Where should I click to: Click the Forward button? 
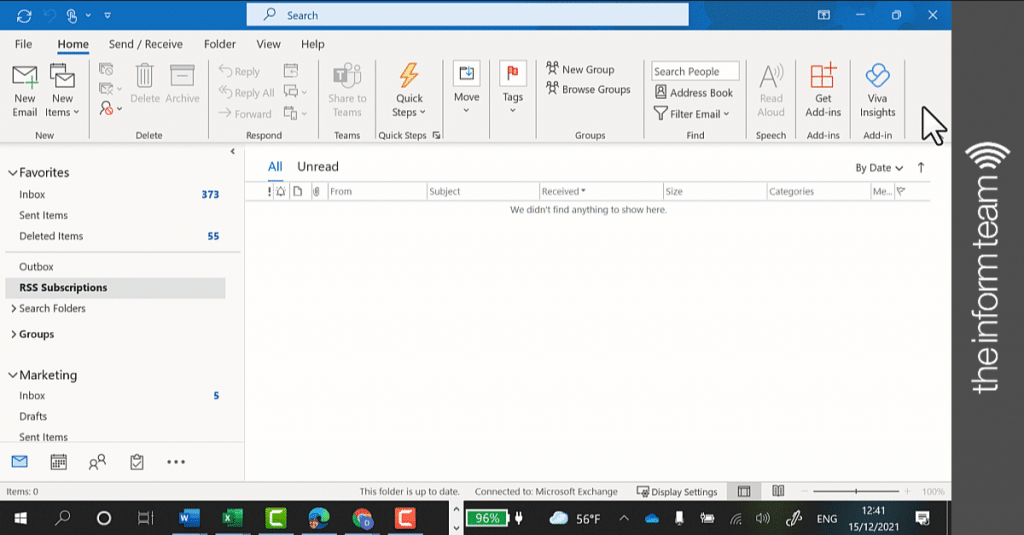point(245,114)
